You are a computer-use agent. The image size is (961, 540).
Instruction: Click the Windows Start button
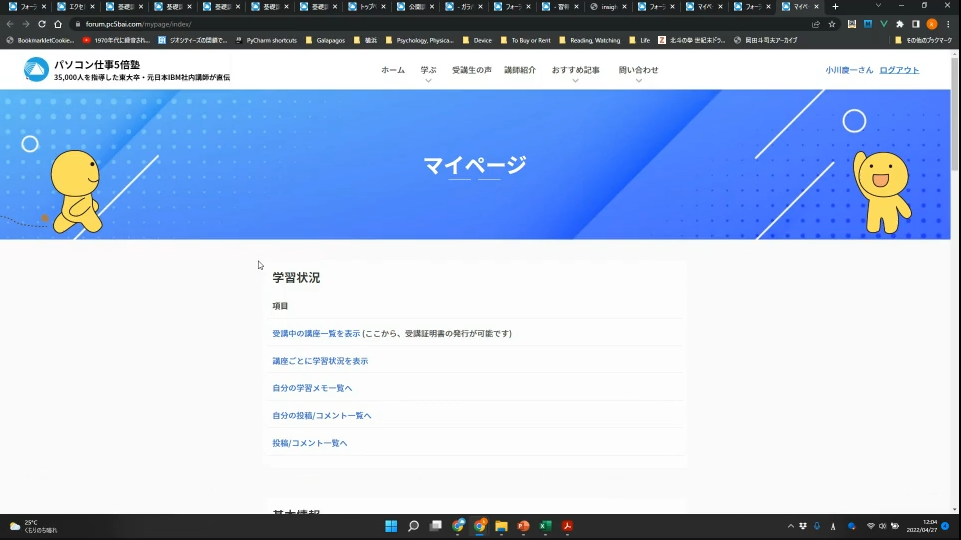[x=391, y=526]
